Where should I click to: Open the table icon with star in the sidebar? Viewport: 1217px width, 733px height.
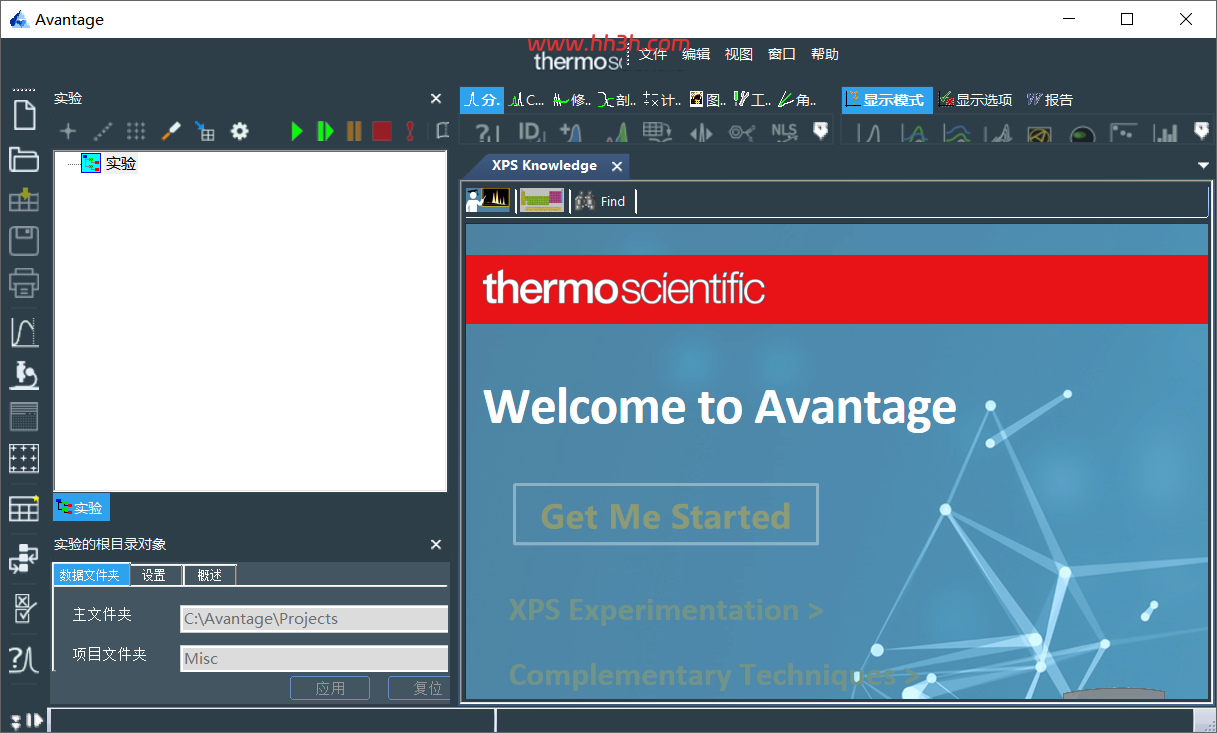click(24, 508)
